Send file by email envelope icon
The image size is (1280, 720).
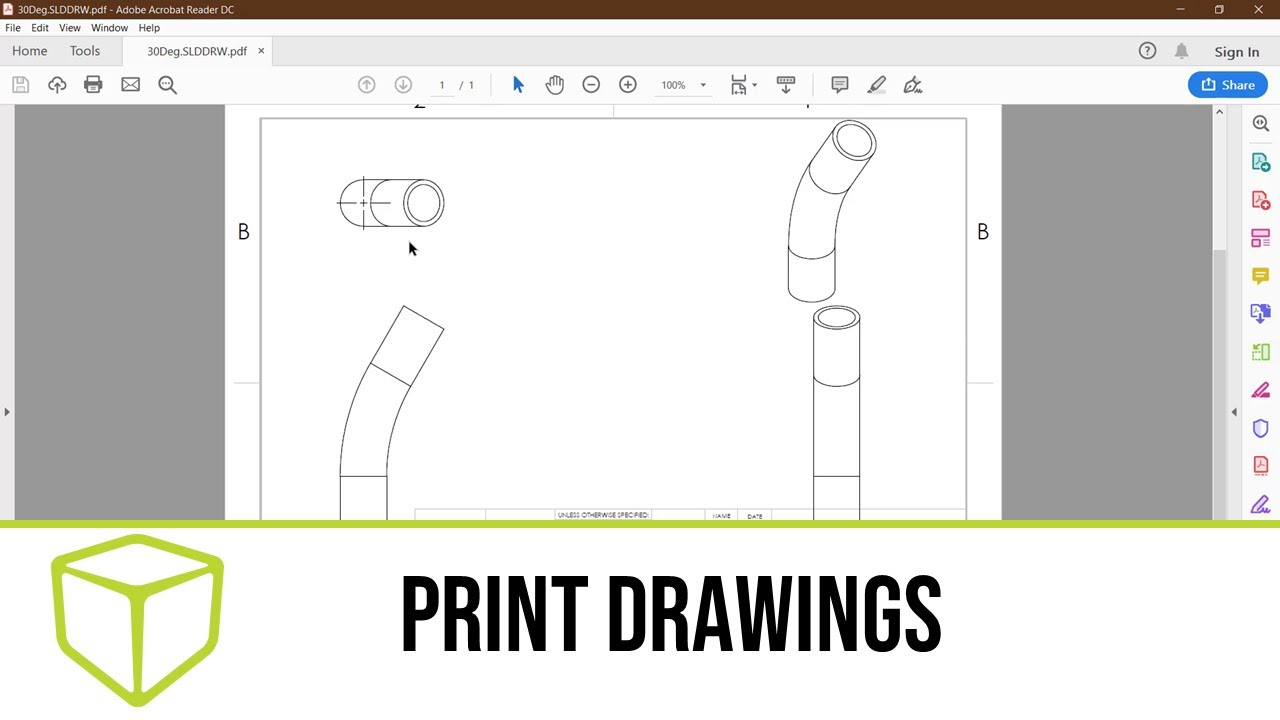point(130,85)
